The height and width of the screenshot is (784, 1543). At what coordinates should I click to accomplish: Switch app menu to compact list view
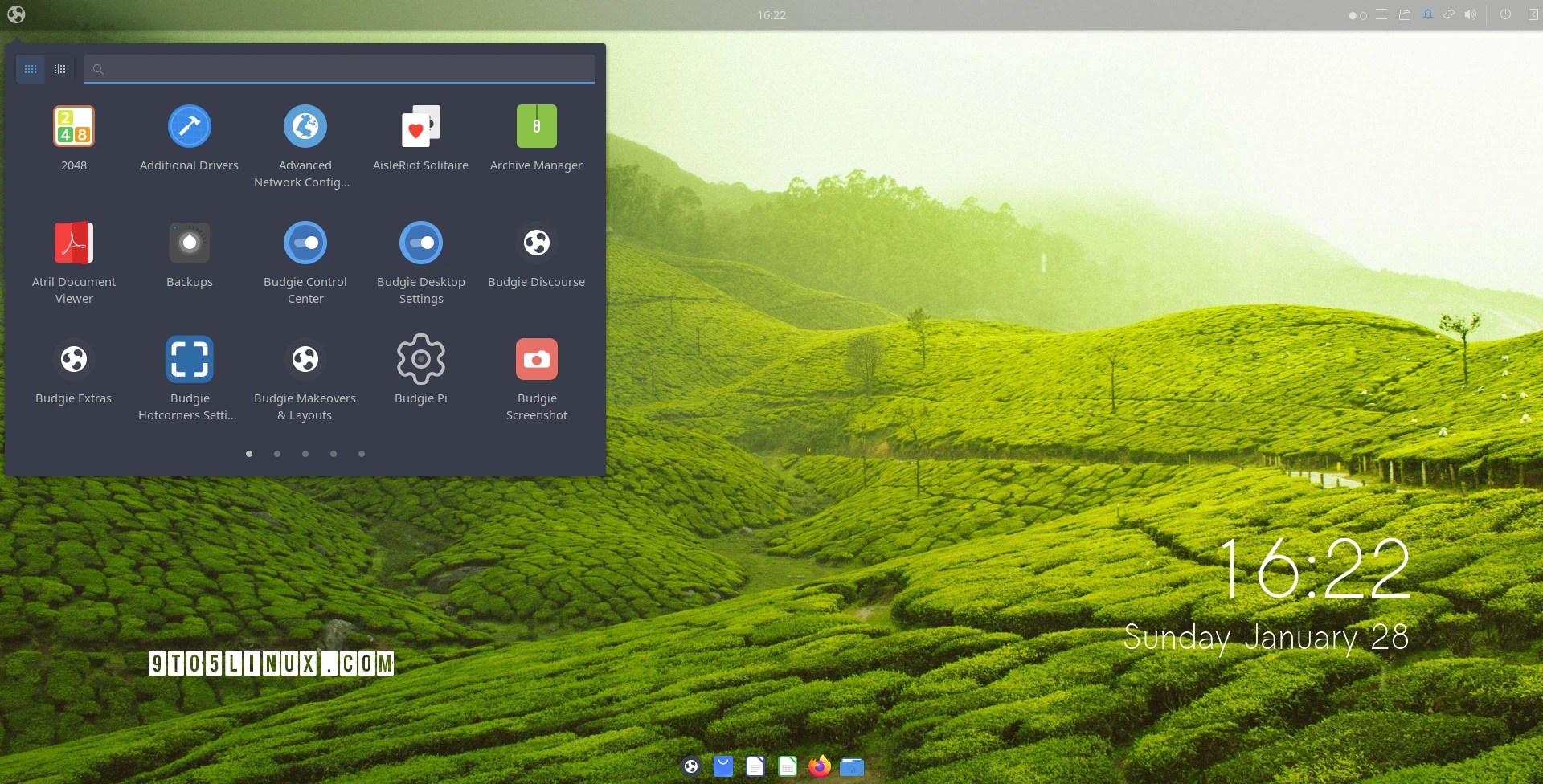60,69
